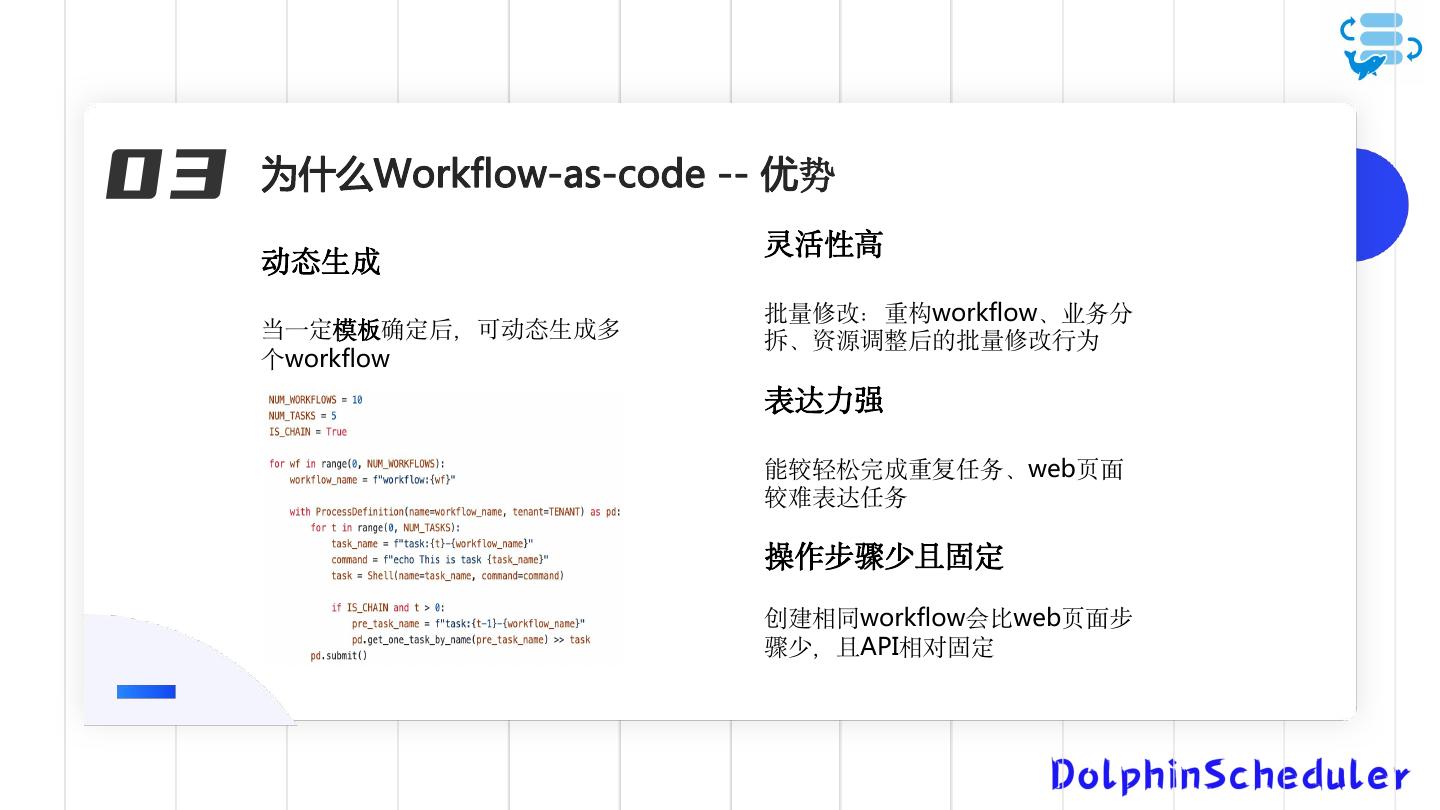The width and height of the screenshot is (1440, 810).
Task: Click the DolphinScheduler dolphin logo icon
Action: 1378,42
